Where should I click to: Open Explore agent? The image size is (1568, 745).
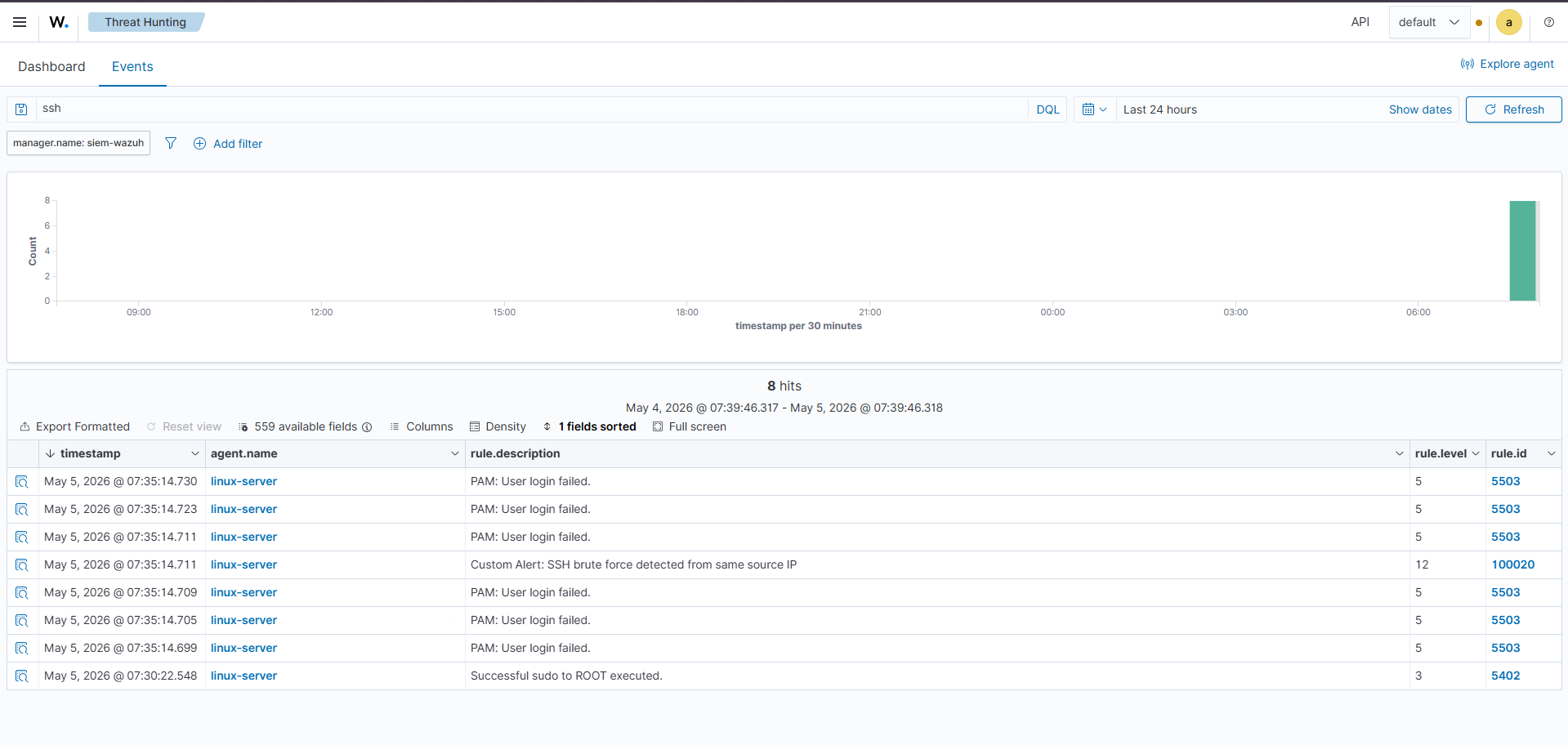[x=1508, y=64]
